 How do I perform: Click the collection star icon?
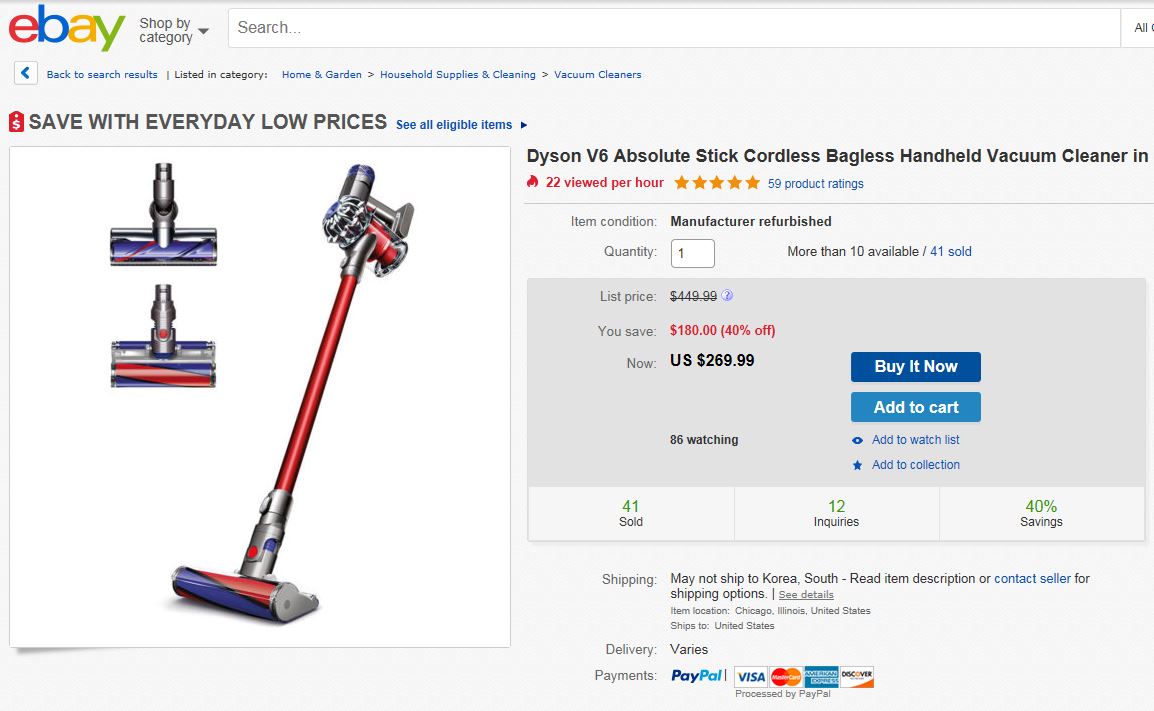point(857,465)
